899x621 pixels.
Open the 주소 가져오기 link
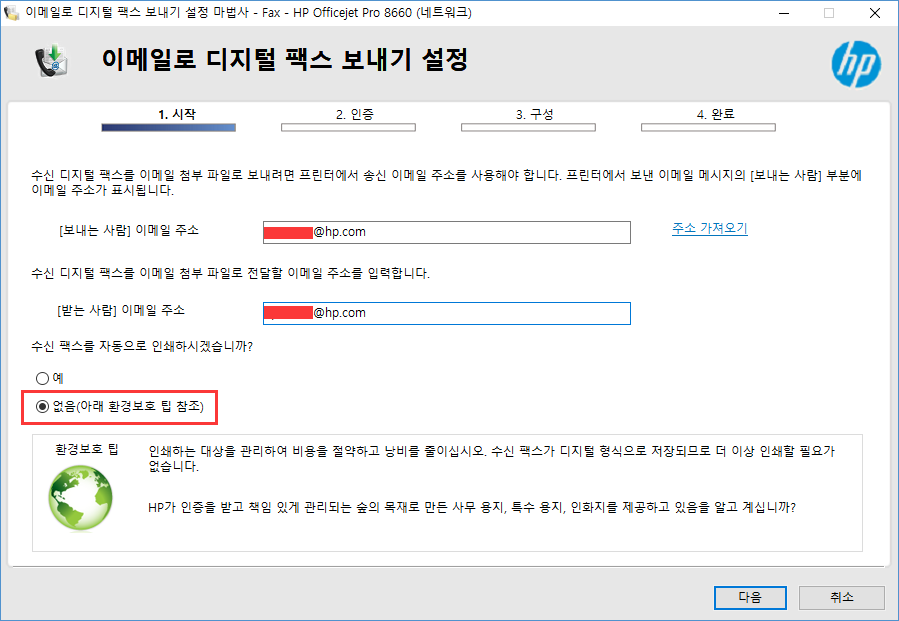(710, 228)
